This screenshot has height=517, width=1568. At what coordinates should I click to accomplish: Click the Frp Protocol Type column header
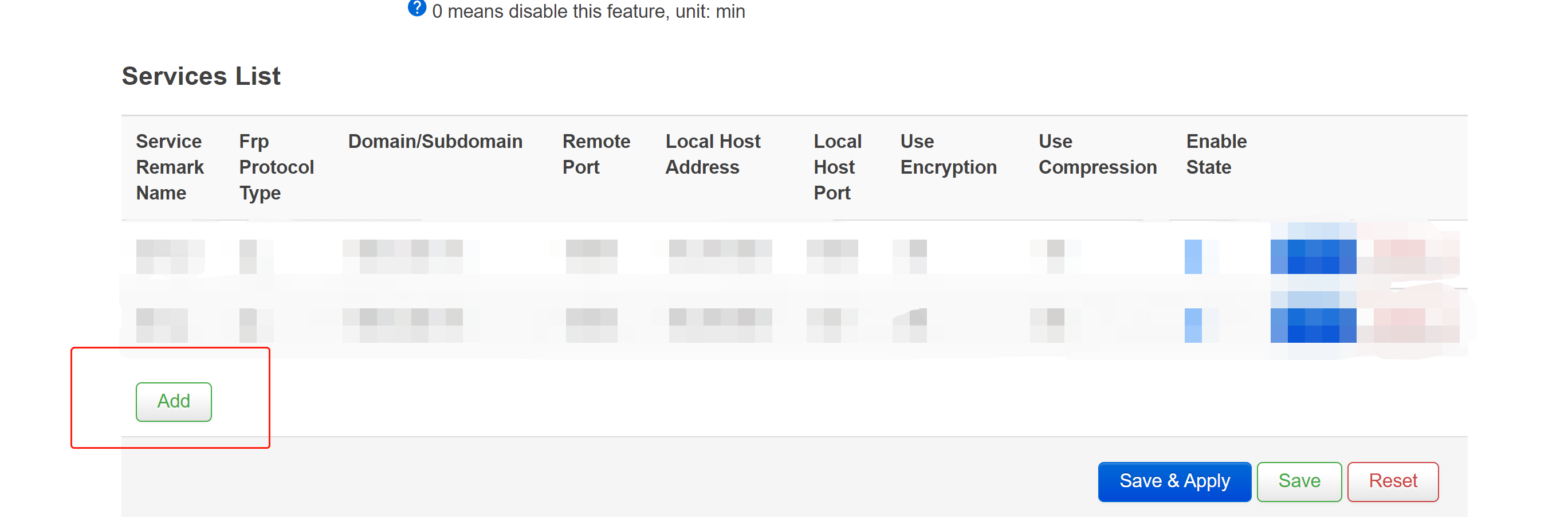[276, 167]
